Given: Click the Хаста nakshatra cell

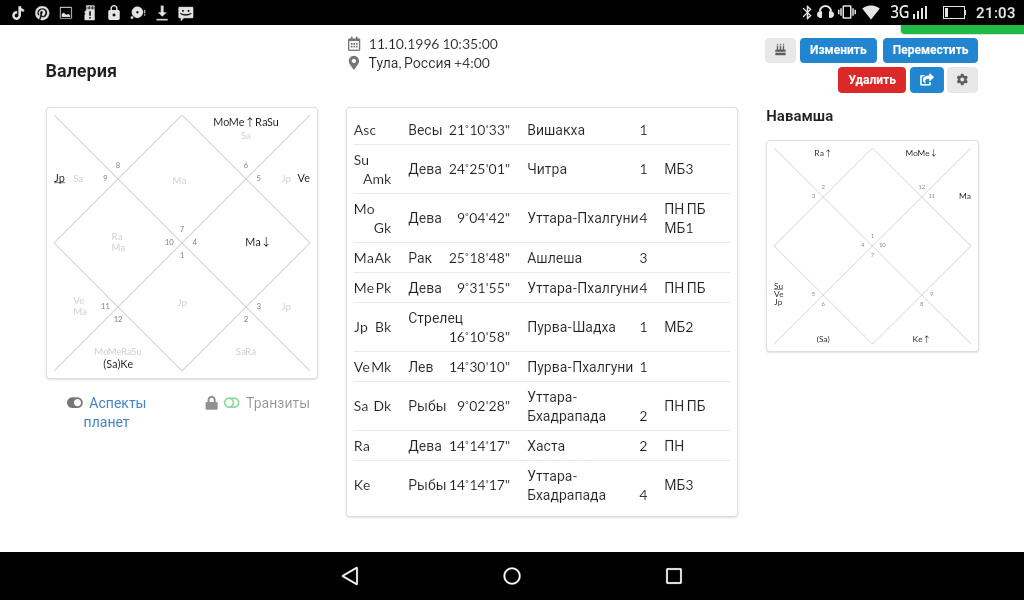Looking at the screenshot, I should (x=546, y=446).
